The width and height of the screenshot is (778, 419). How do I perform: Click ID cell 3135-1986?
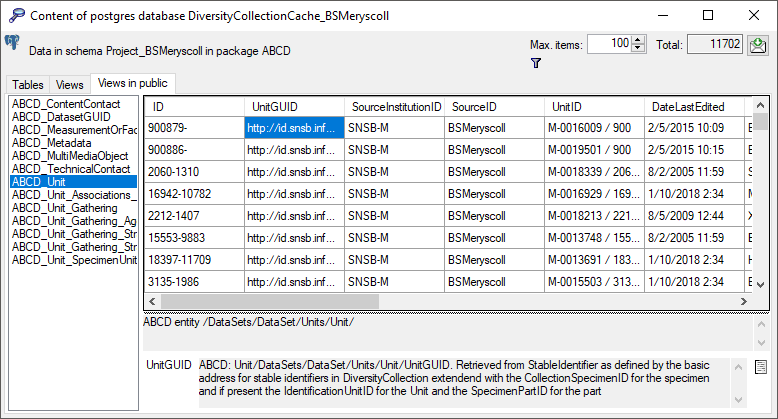[194, 281]
